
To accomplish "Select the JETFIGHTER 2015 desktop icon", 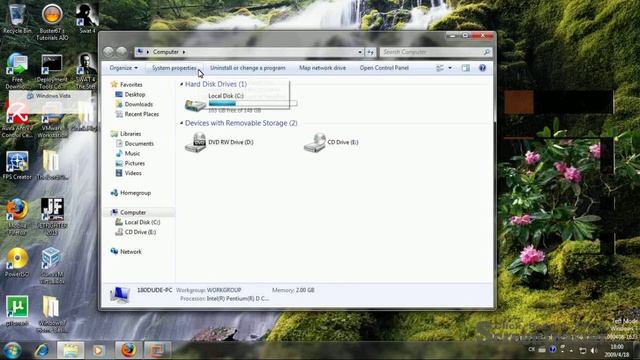I will (x=52, y=217).
